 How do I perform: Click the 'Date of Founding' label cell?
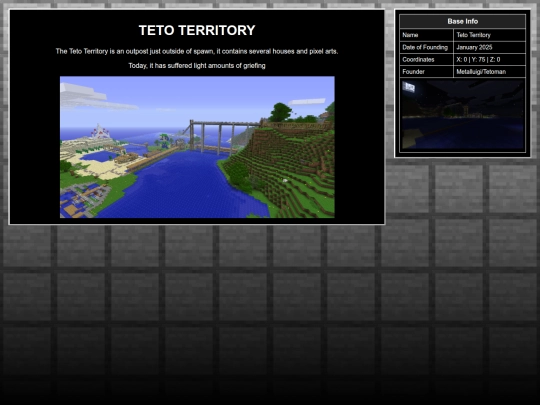[x=426, y=47]
